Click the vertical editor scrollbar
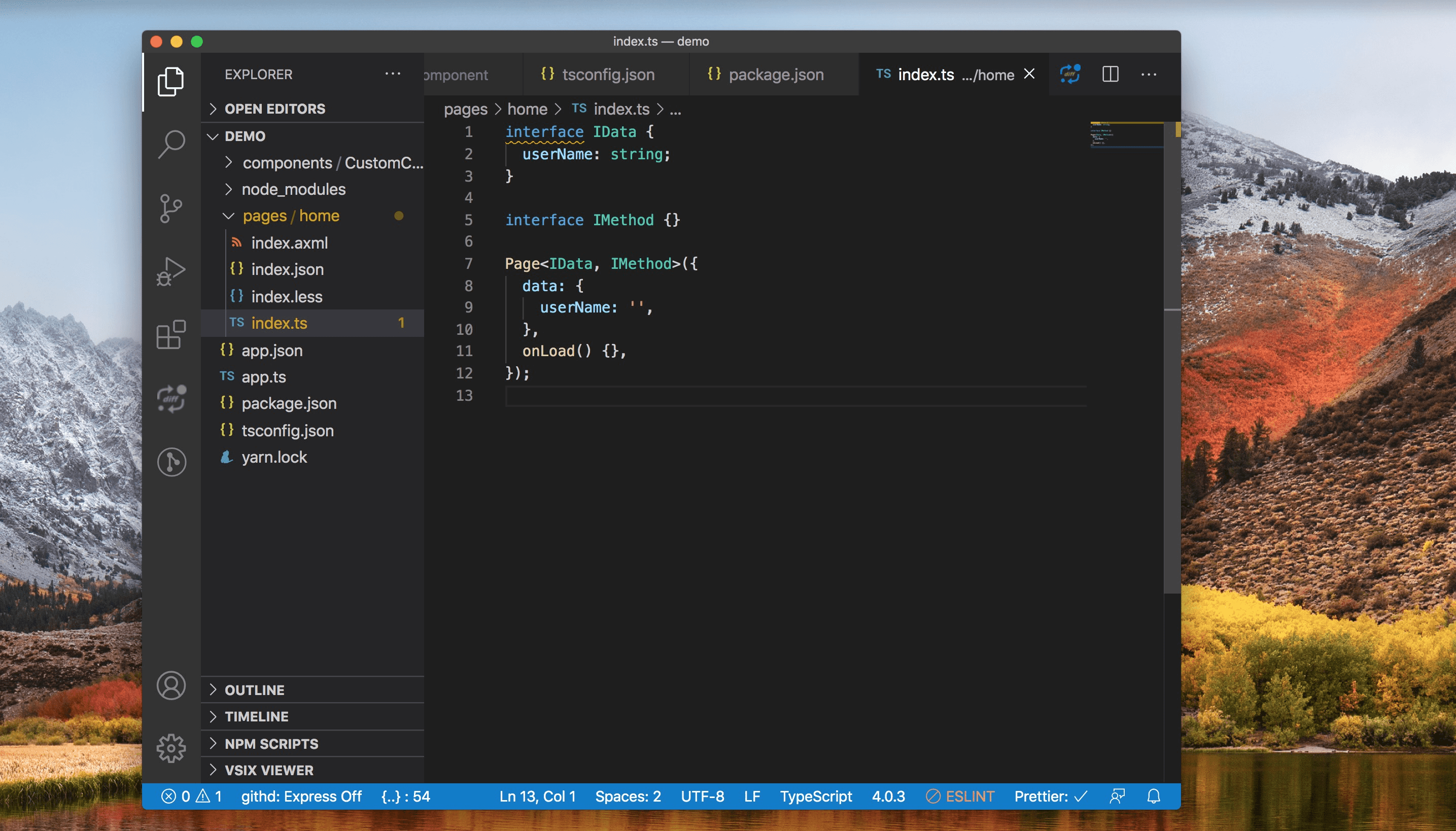 pos(1172,357)
